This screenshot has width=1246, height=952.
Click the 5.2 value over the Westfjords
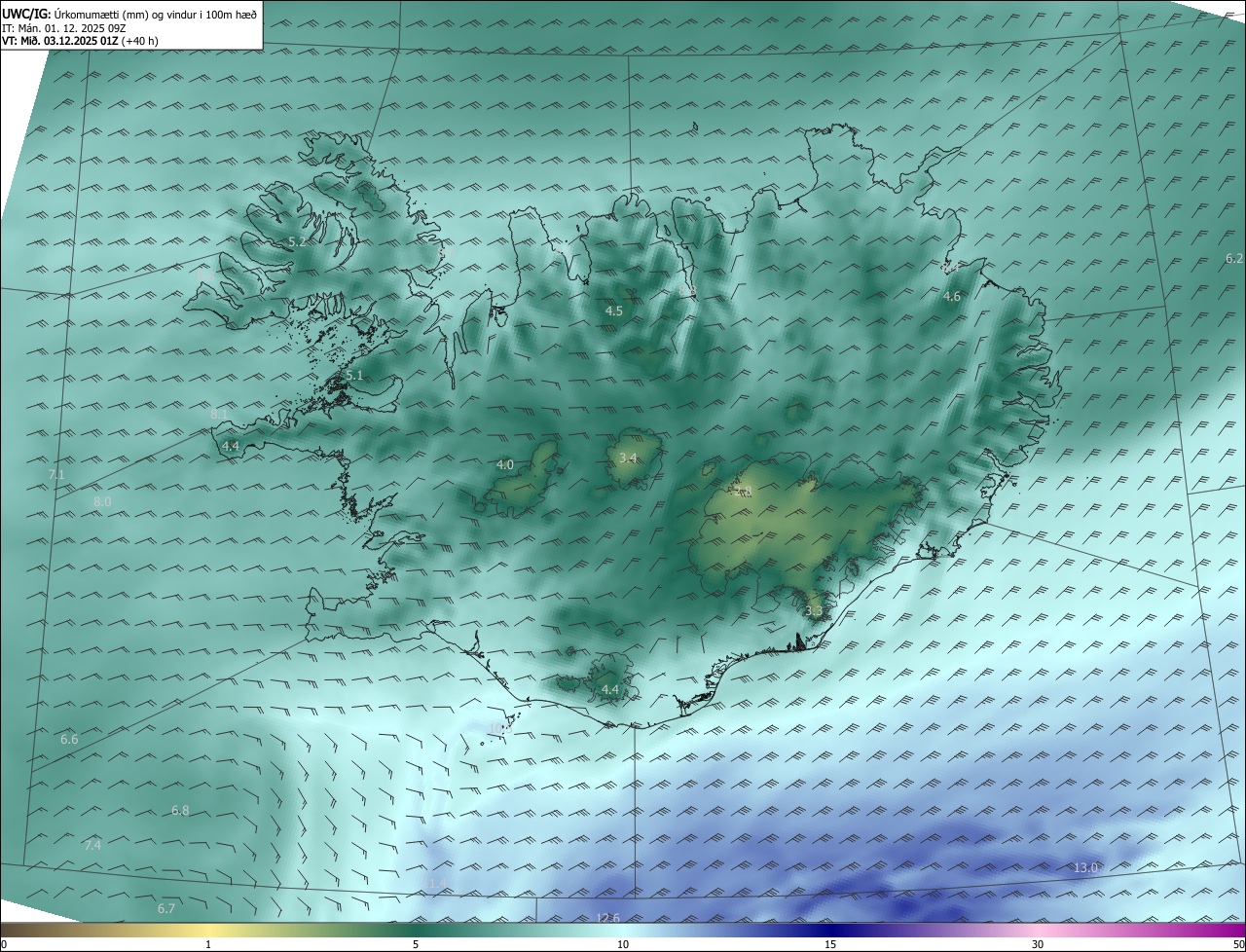click(297, 241)
